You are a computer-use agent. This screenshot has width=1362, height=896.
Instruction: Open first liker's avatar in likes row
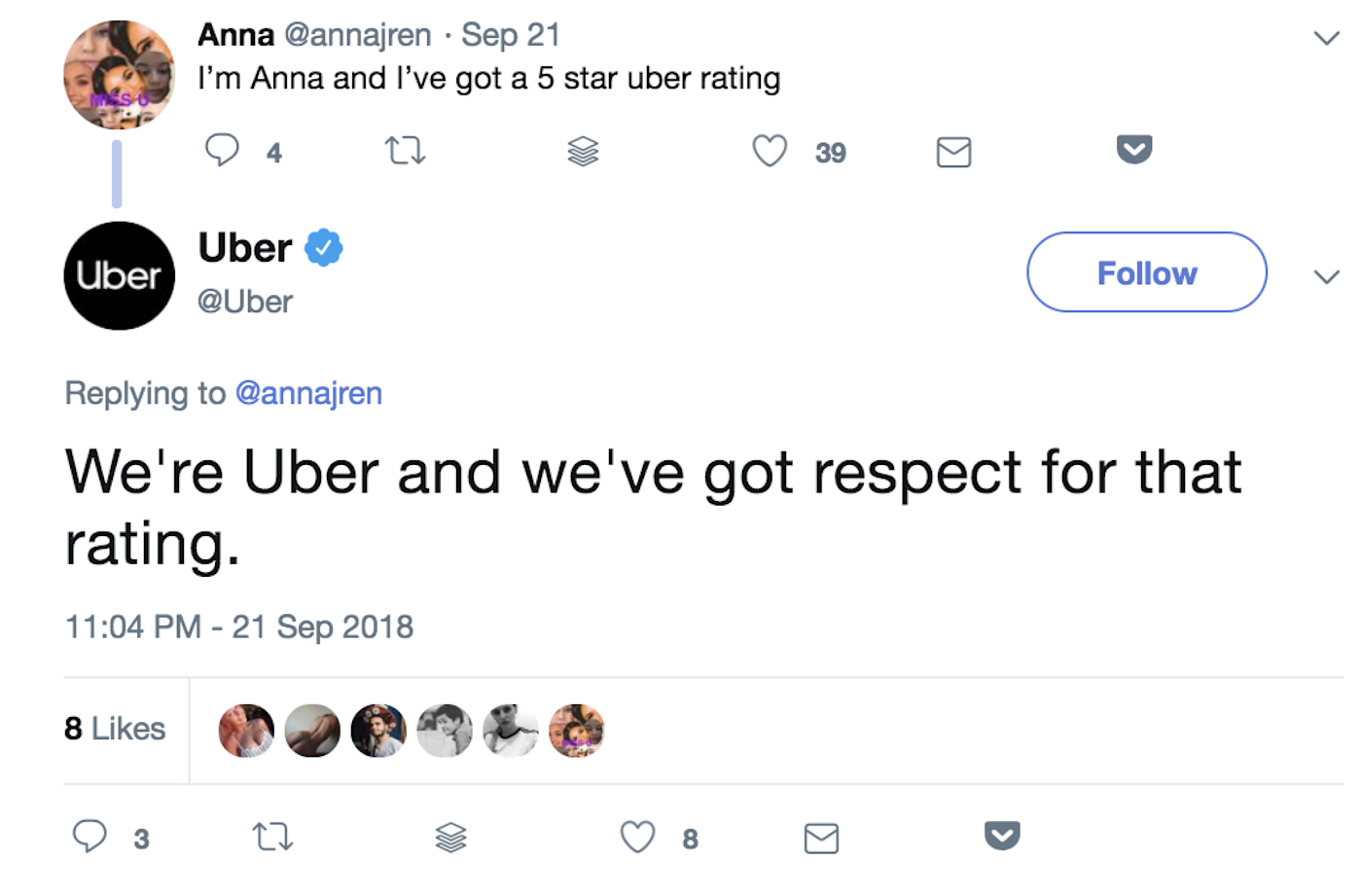click(246, 731)
